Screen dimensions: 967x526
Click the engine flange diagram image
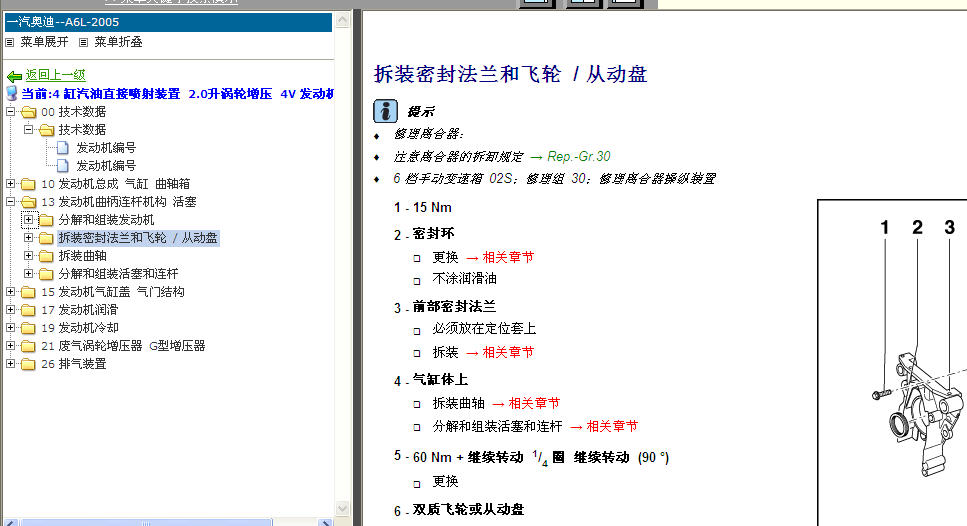coord(893,363)
